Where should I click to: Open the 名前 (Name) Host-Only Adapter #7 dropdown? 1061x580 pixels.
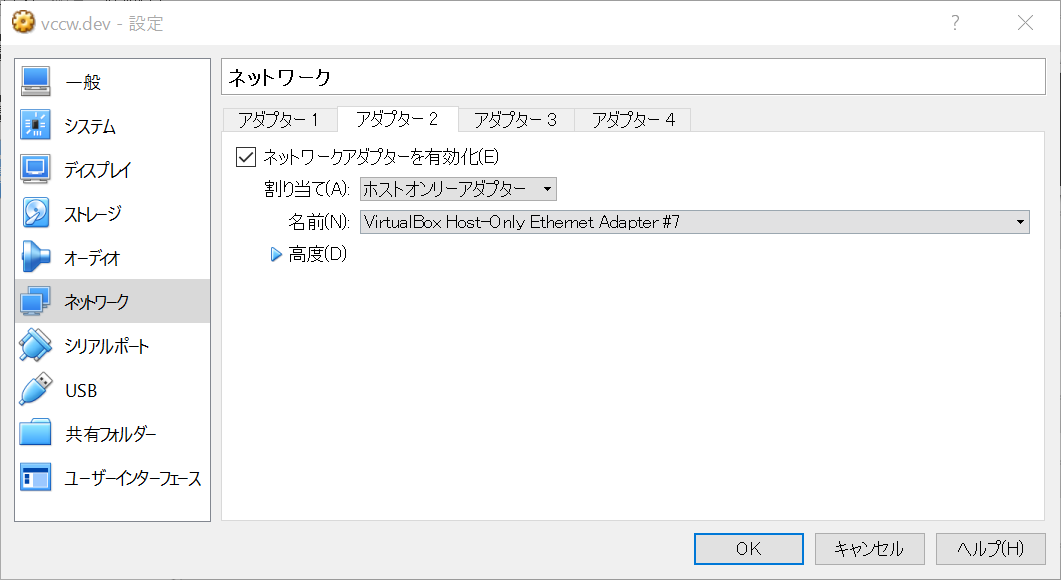coord(694,222)
